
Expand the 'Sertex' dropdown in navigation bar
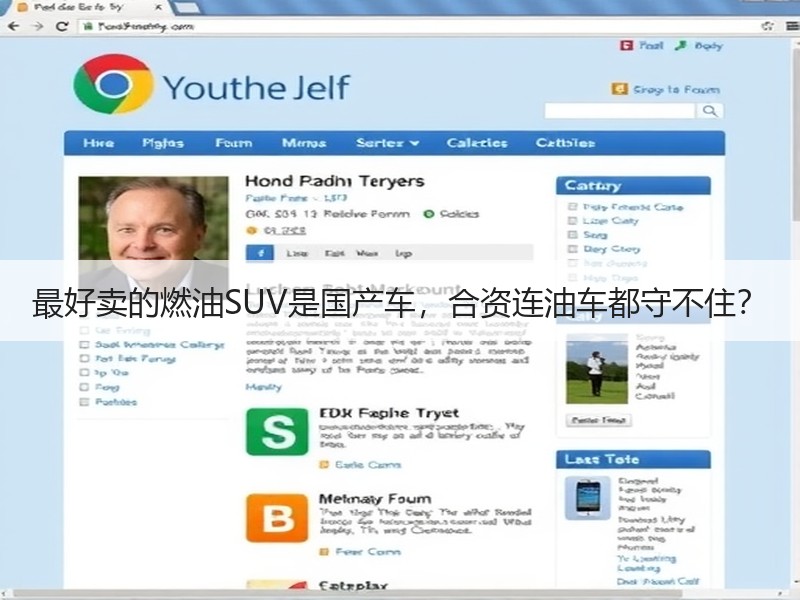click(388, 143)
